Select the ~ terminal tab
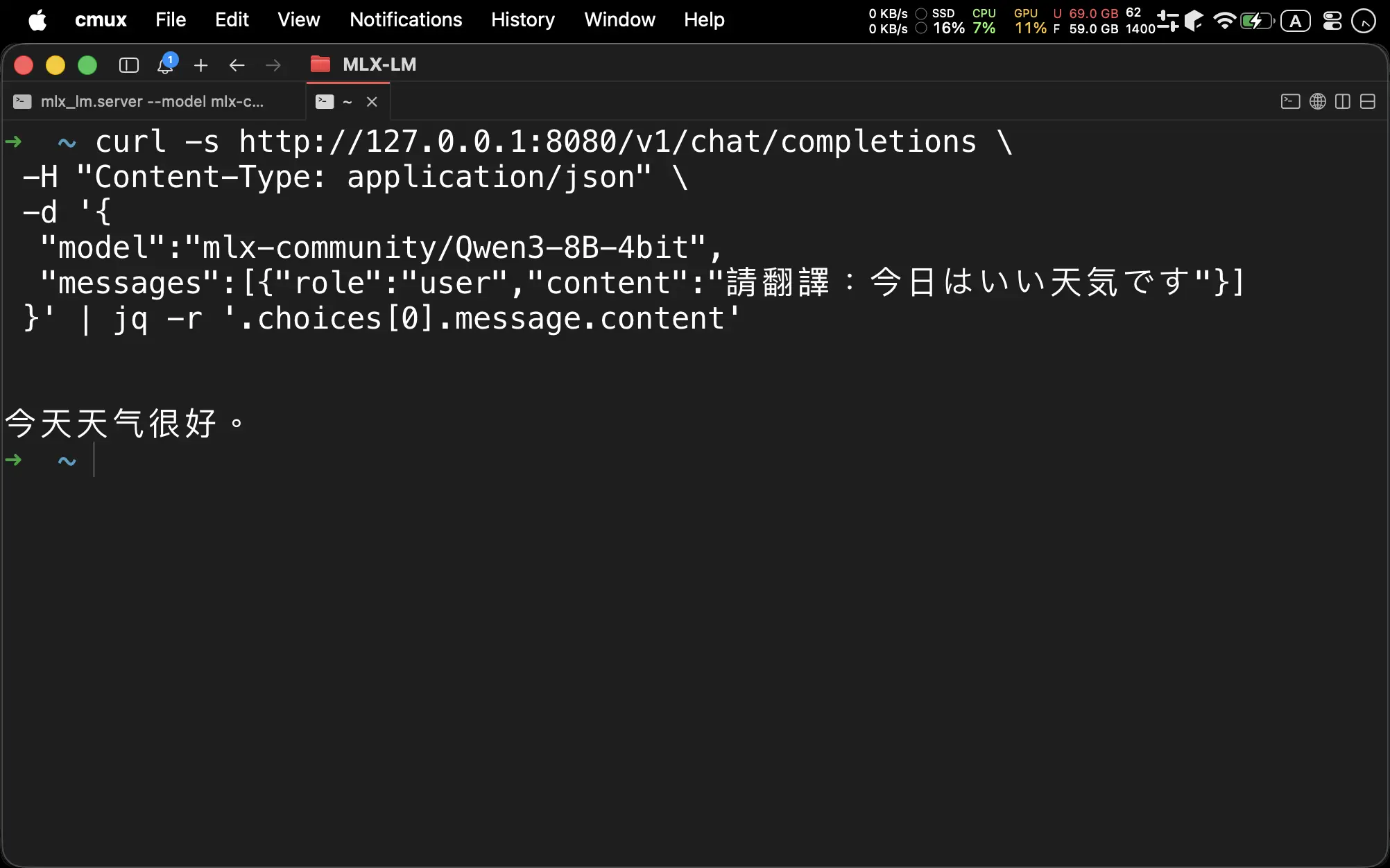The height and width of the screenshot is (868, 1390). 348,102
